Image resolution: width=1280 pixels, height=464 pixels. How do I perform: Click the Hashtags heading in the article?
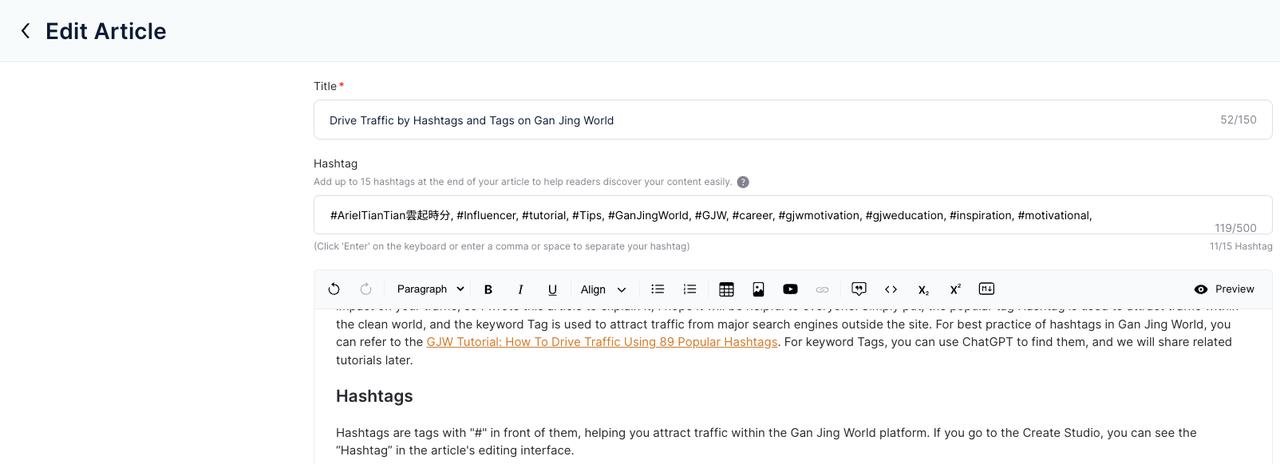point(375,396)
